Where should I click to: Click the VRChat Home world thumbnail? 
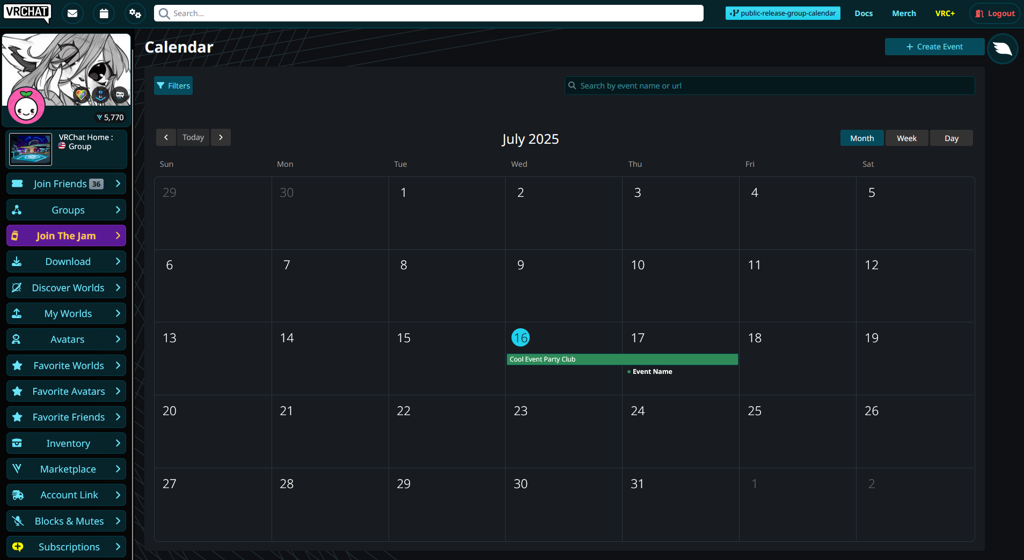click(x=31, y=149)
